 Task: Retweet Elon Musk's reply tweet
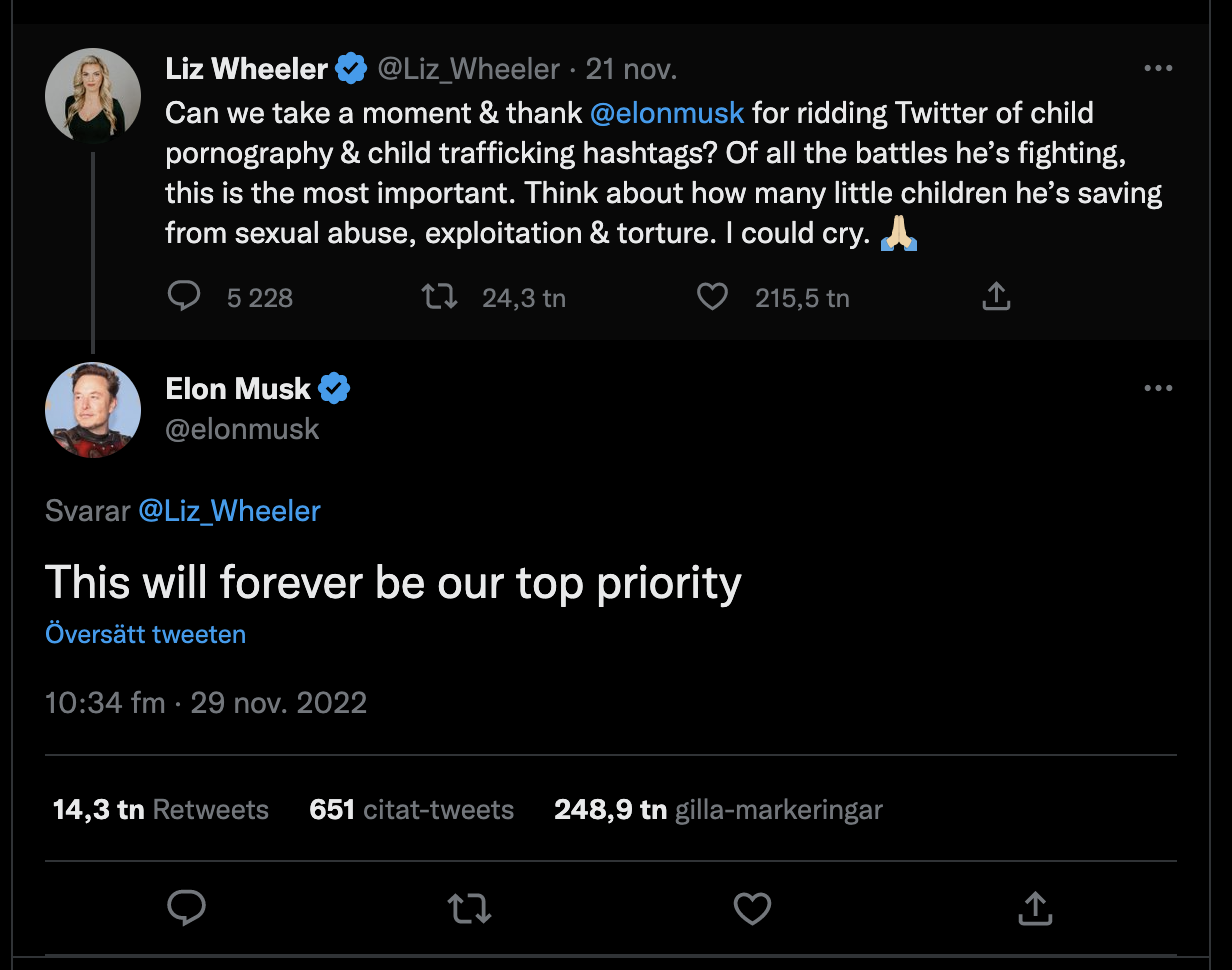[469, 908]
